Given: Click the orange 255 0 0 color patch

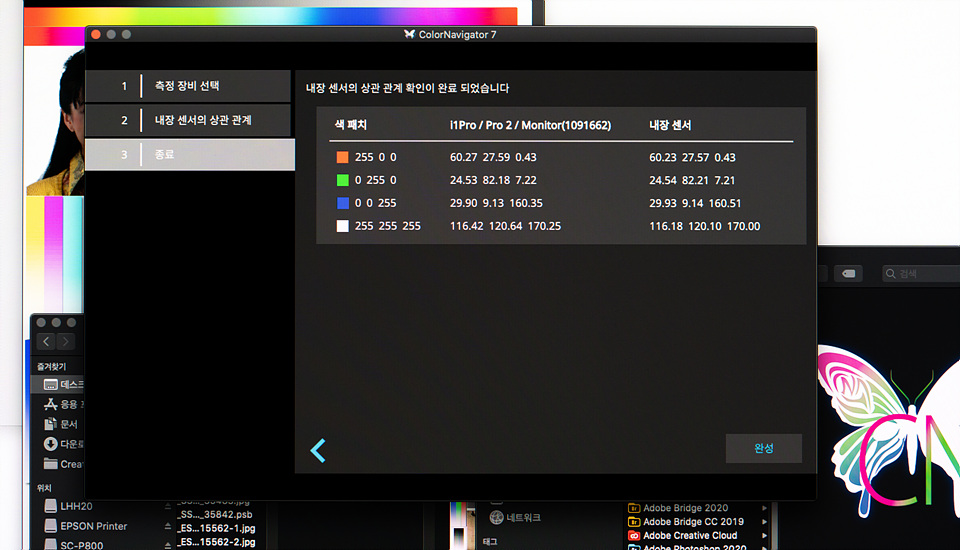Looking at the screenshot, I should 342,157.
